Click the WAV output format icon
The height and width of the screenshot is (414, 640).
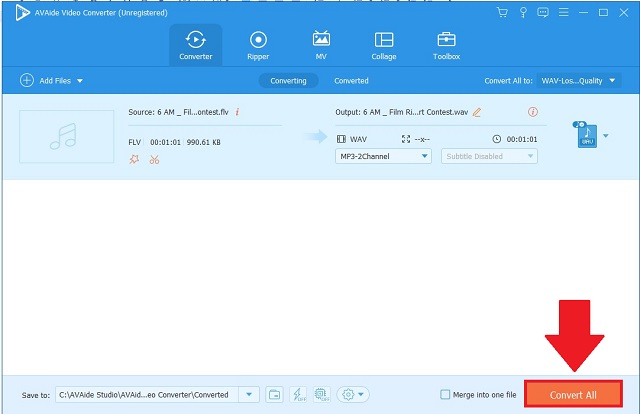pos(586,135)
